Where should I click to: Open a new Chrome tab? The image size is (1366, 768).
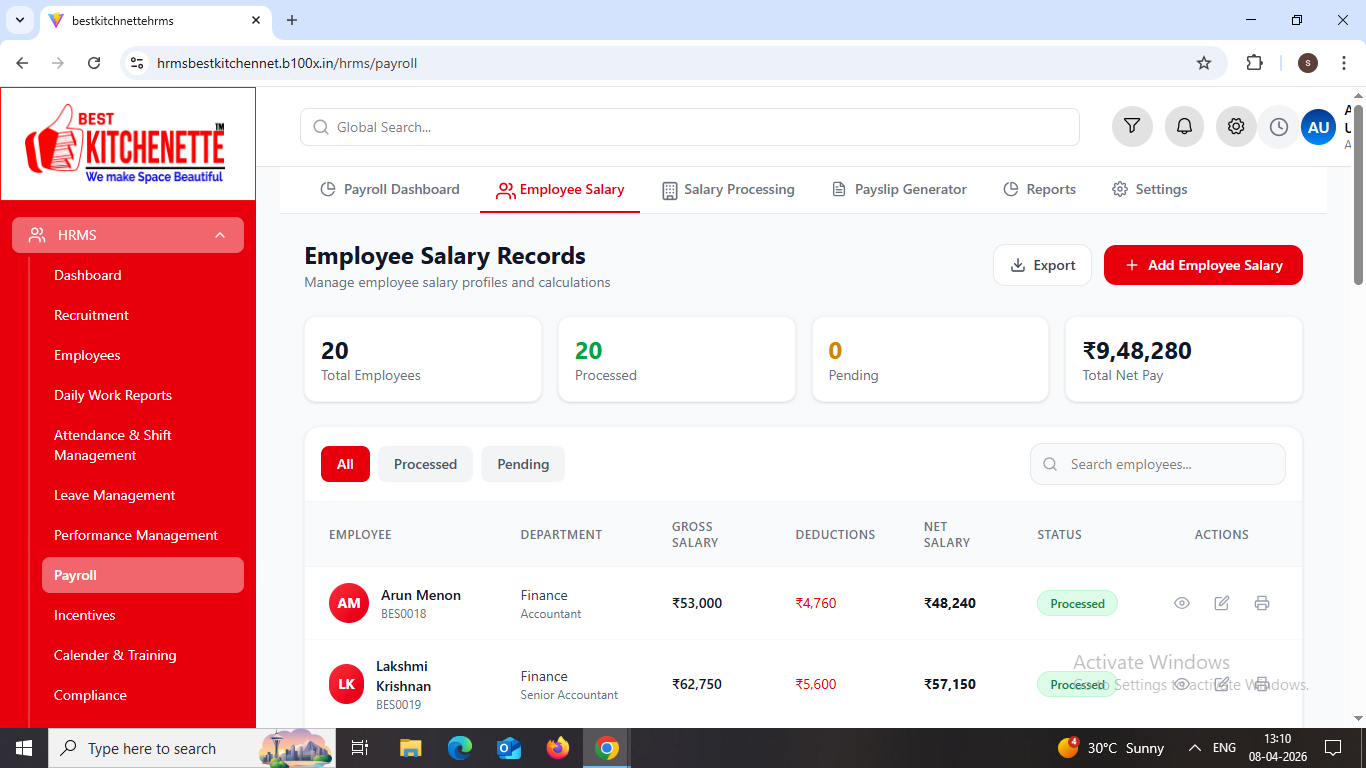pos(292,20)
